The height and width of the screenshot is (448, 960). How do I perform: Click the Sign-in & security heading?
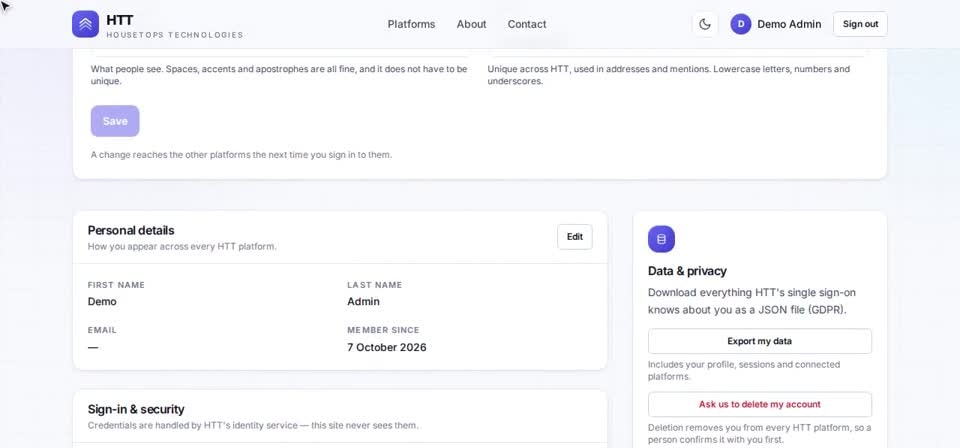(x=136, y=409)
